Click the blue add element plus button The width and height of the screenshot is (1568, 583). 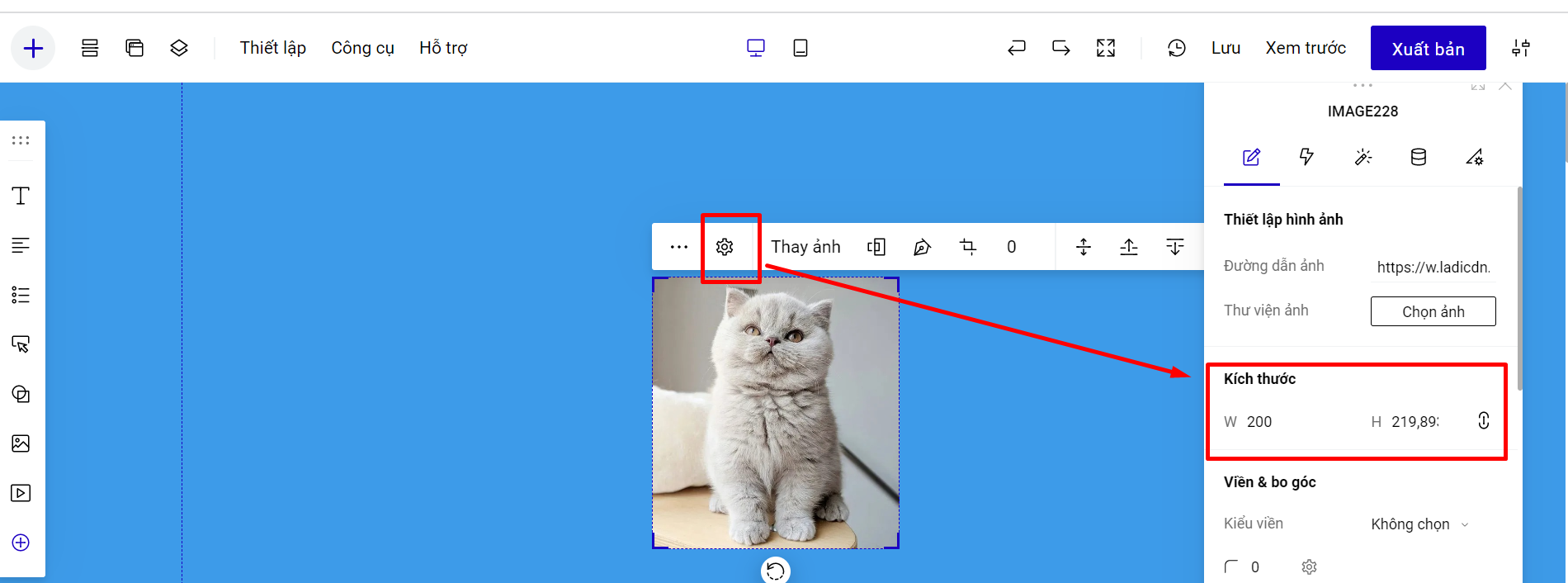coord(33,49)
